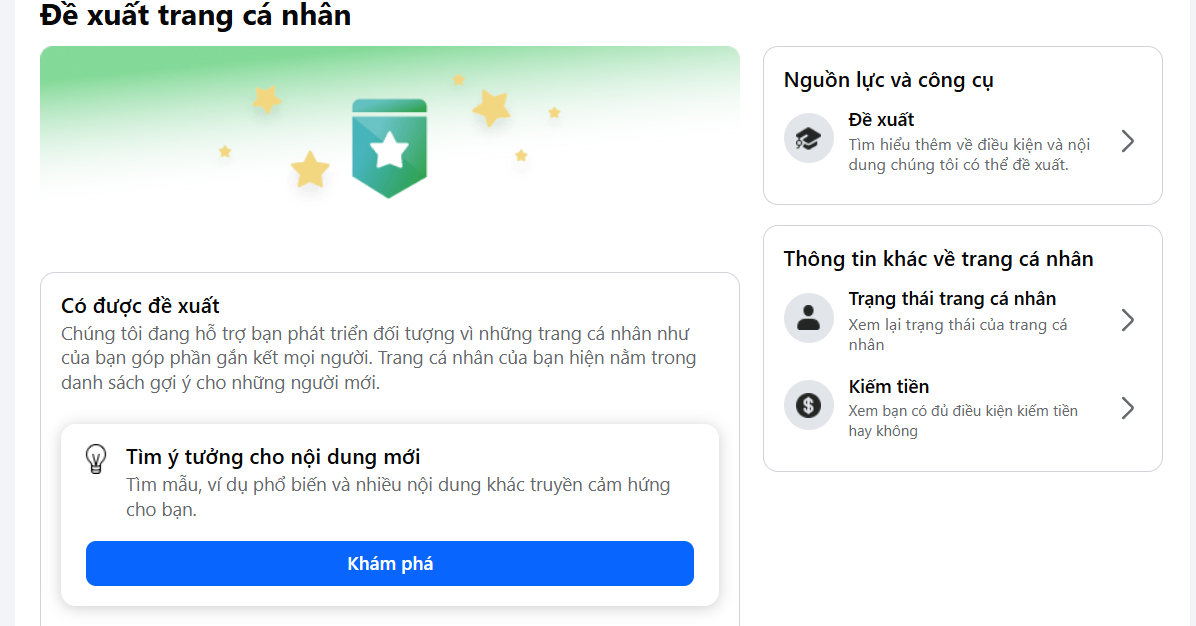Expand the Đề xuất row chevron arrow
The height and width of the screenshot is (626, 1196).
(x=1128, y=141)
